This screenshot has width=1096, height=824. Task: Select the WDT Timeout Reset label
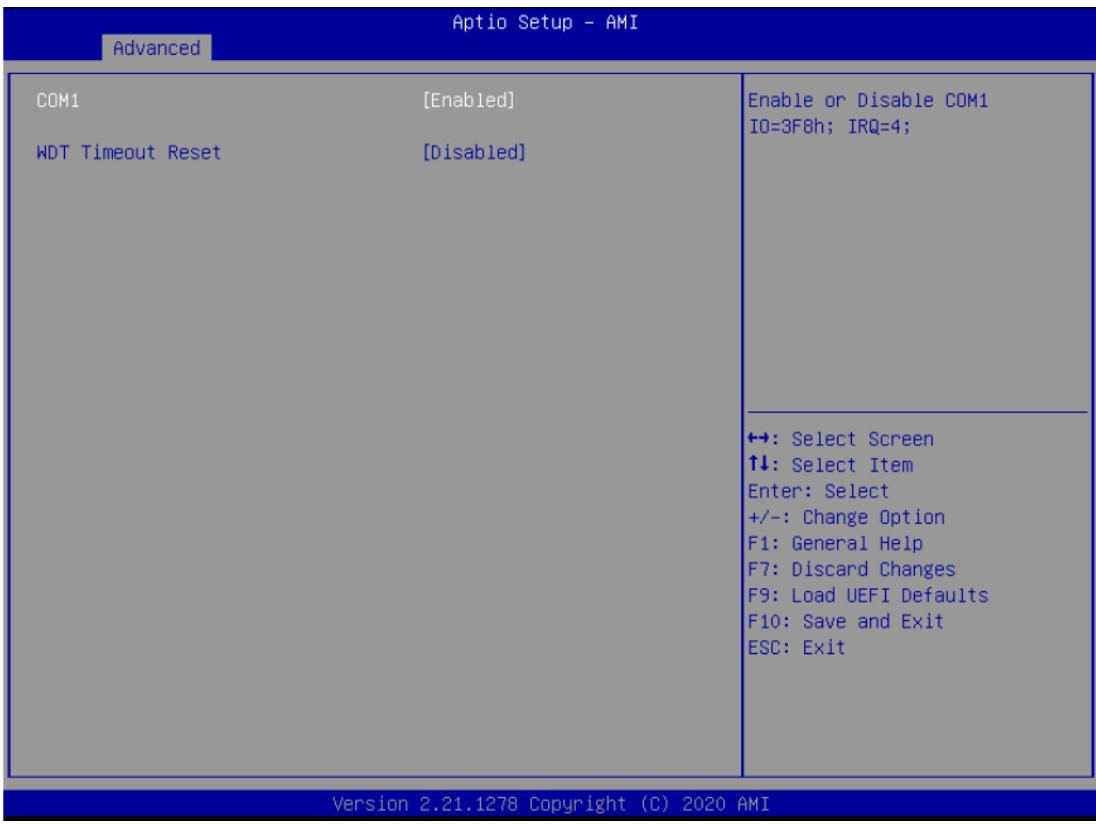tap(129, 152)
